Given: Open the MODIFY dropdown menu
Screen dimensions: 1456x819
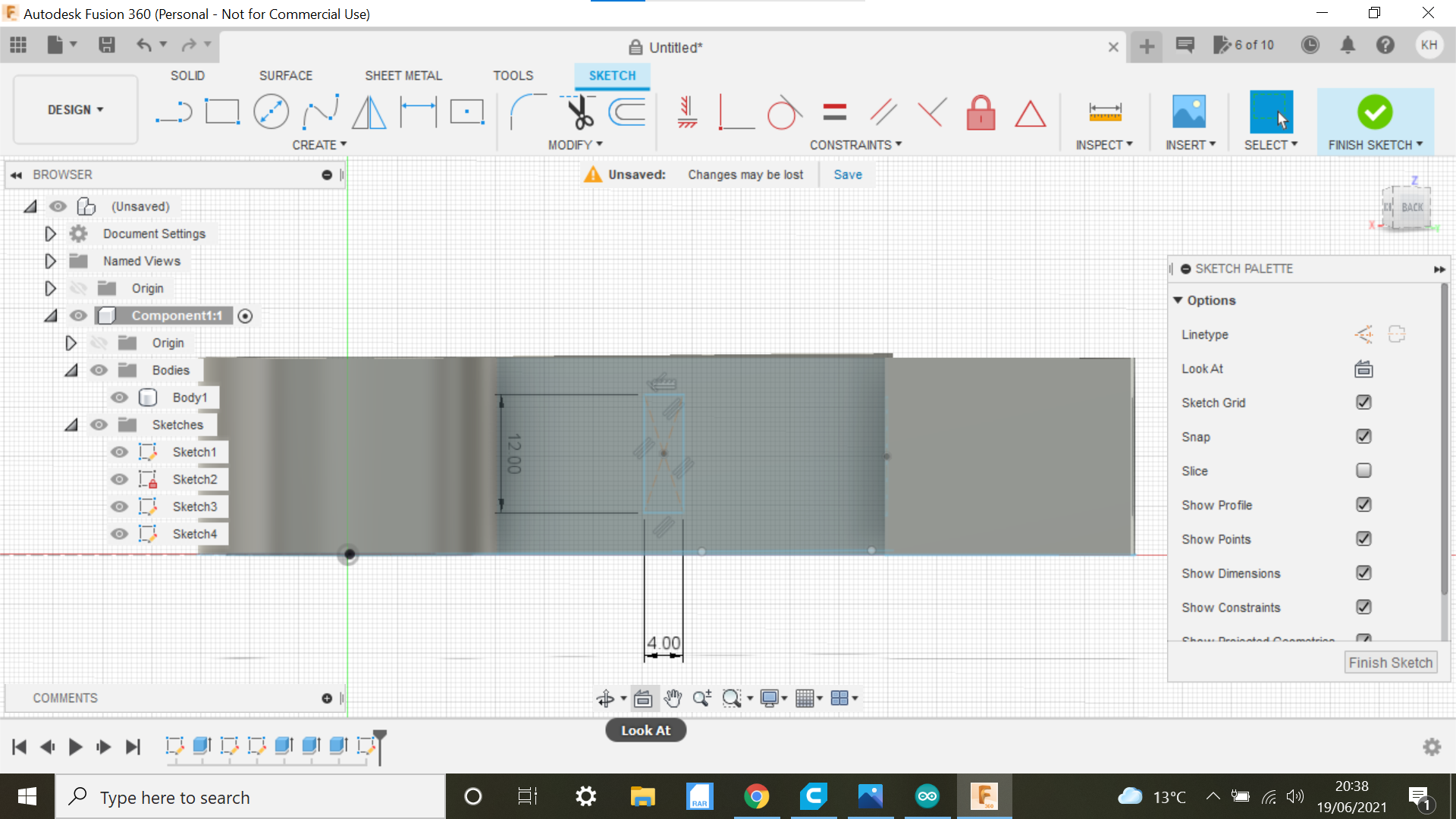Looking at the screenshot, I should pyautogui.click(x=575, y=145).
